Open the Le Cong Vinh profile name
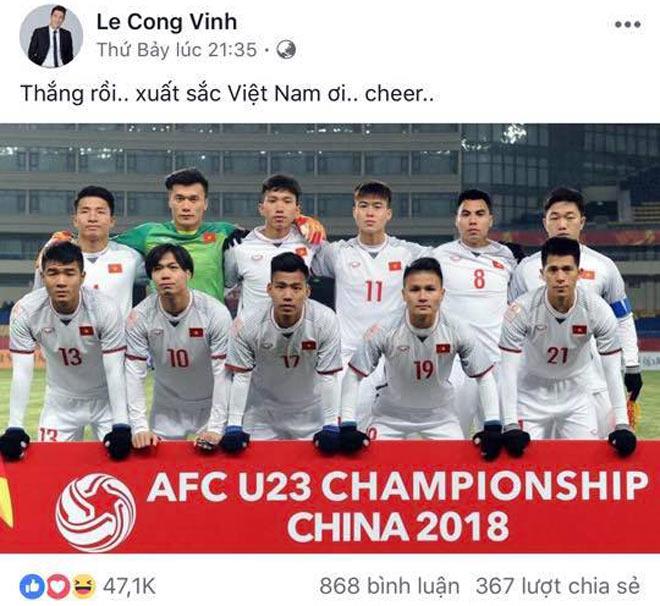Screen dimensions: 660x606 click(167, 21)
